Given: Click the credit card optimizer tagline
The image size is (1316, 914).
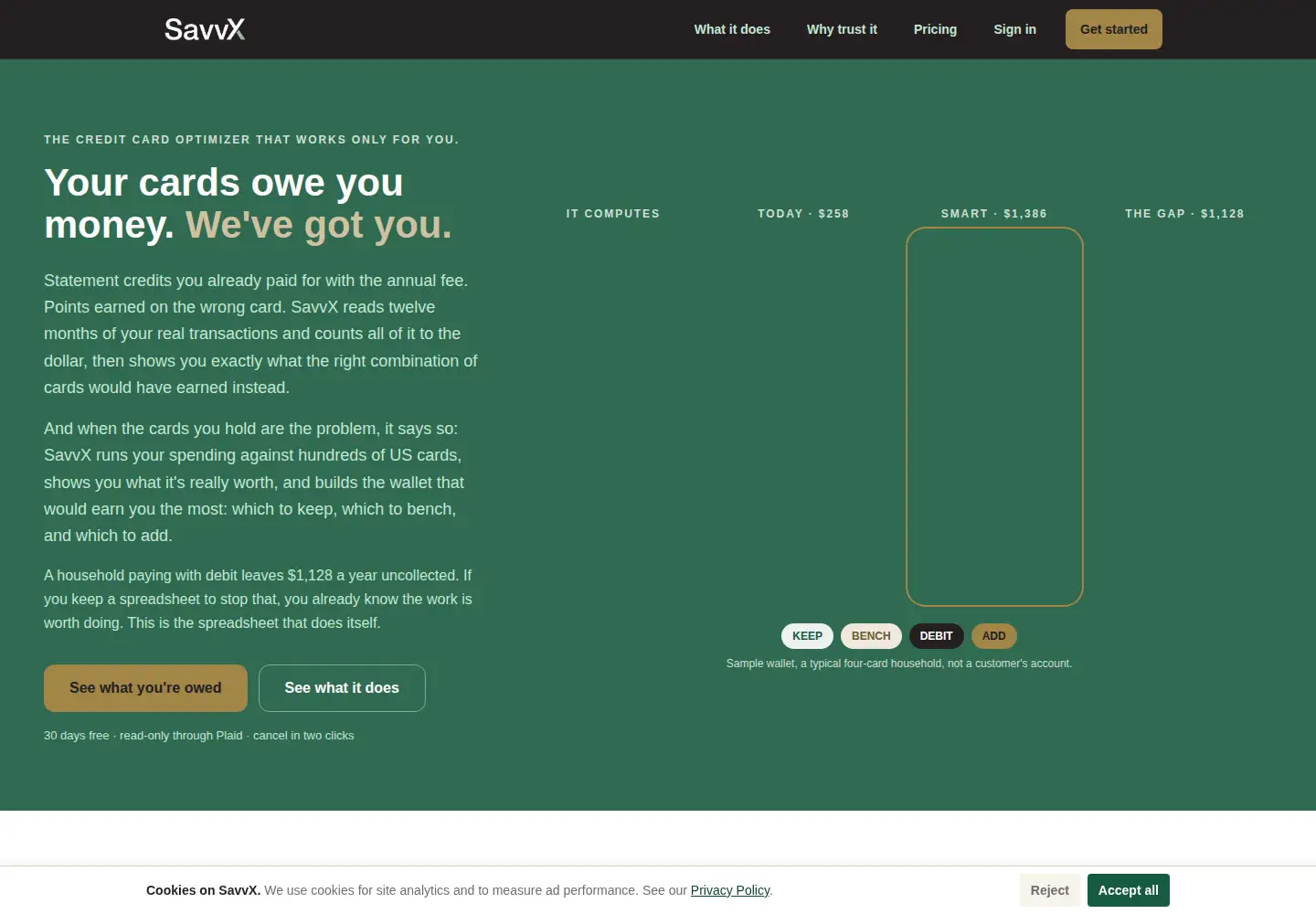Looking at the screenshot, I should coord(251,140).
